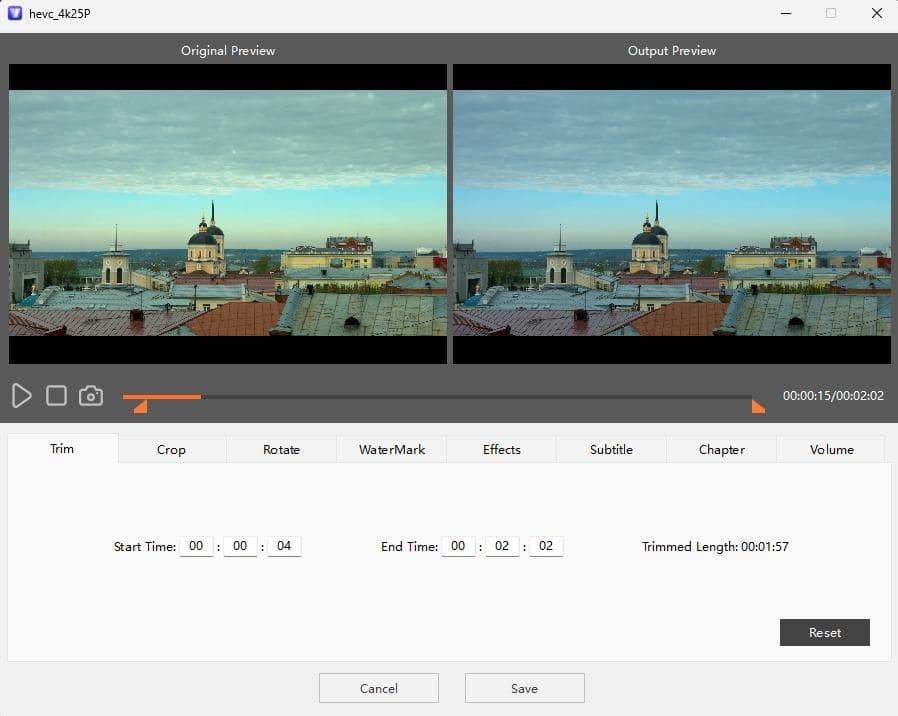This screenshot has height=716, width=898.
Task: Select the WaterMark tab
Action: [x=392, y=450]
